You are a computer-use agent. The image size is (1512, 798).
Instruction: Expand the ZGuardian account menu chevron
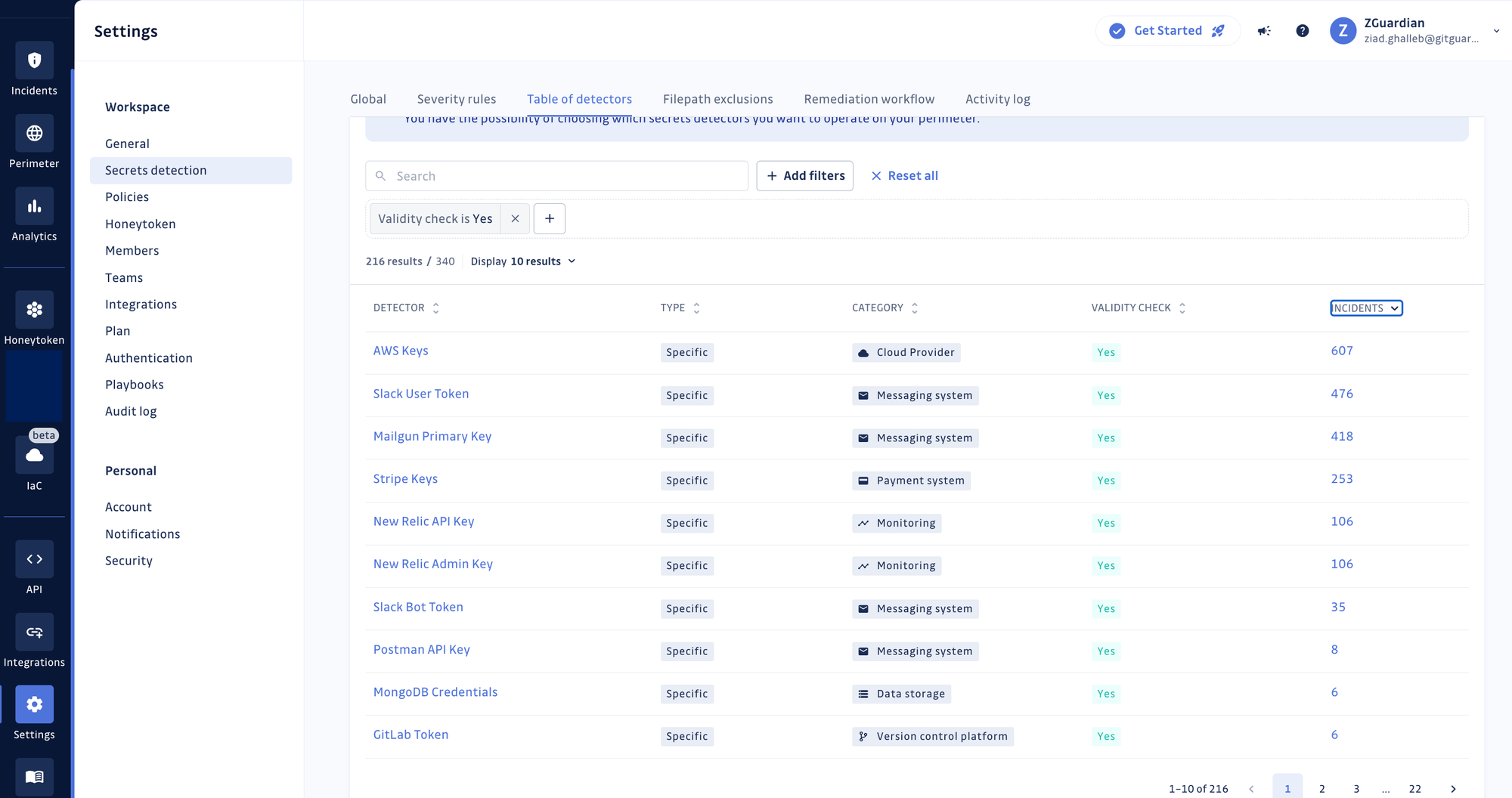[x=1495, y=31]
